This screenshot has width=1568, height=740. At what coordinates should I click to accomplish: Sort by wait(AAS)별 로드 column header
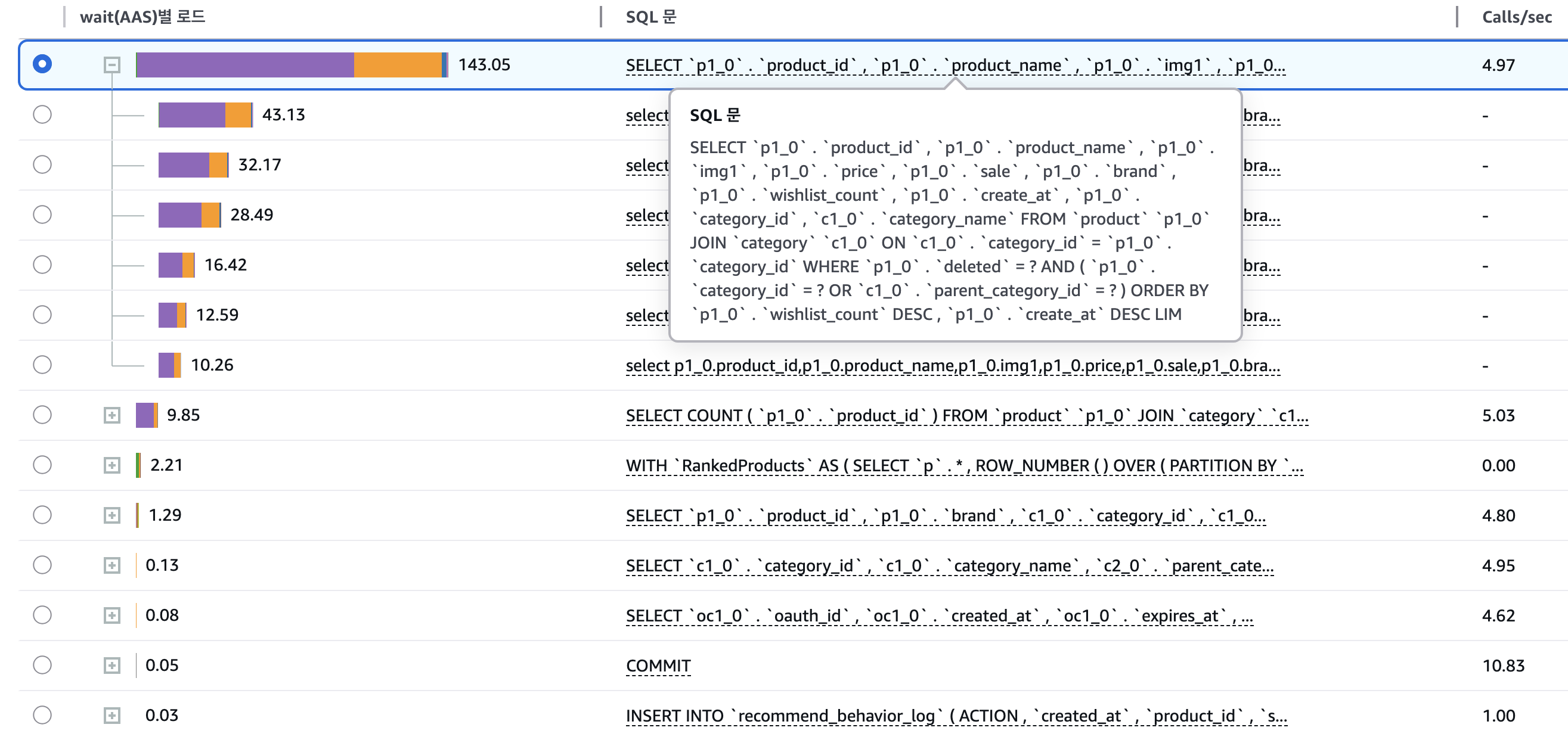coord(142,17)
